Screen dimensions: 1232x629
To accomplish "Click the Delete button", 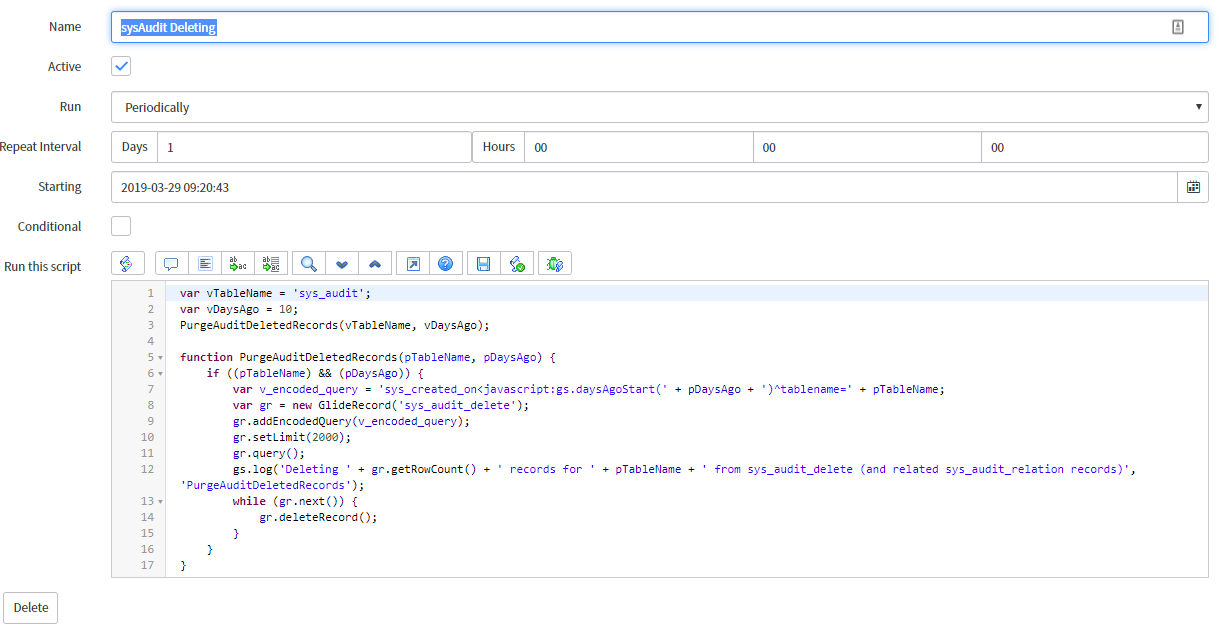I will tap(31, 608).
